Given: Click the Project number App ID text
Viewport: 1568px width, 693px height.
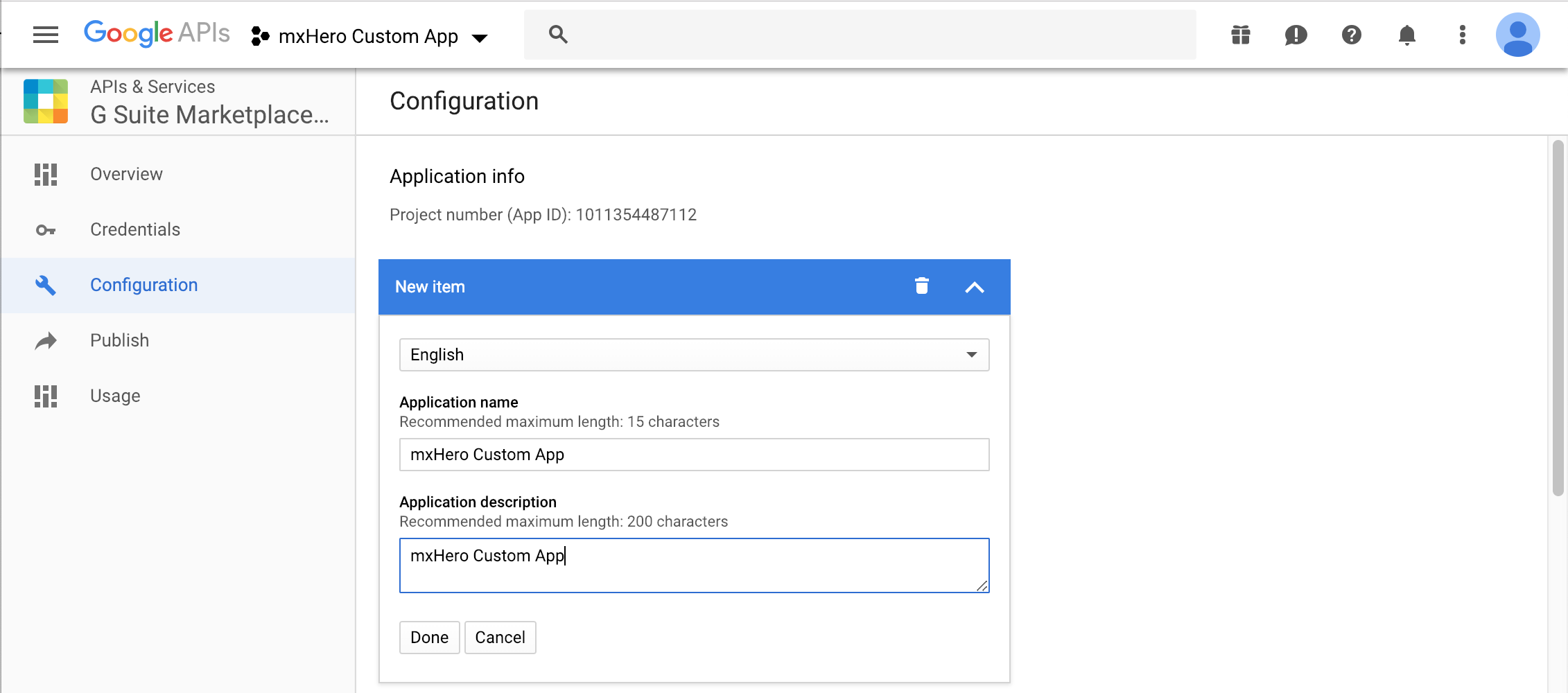Looking at the screenshot, I should pyautogui.click(x=543, y=215).
